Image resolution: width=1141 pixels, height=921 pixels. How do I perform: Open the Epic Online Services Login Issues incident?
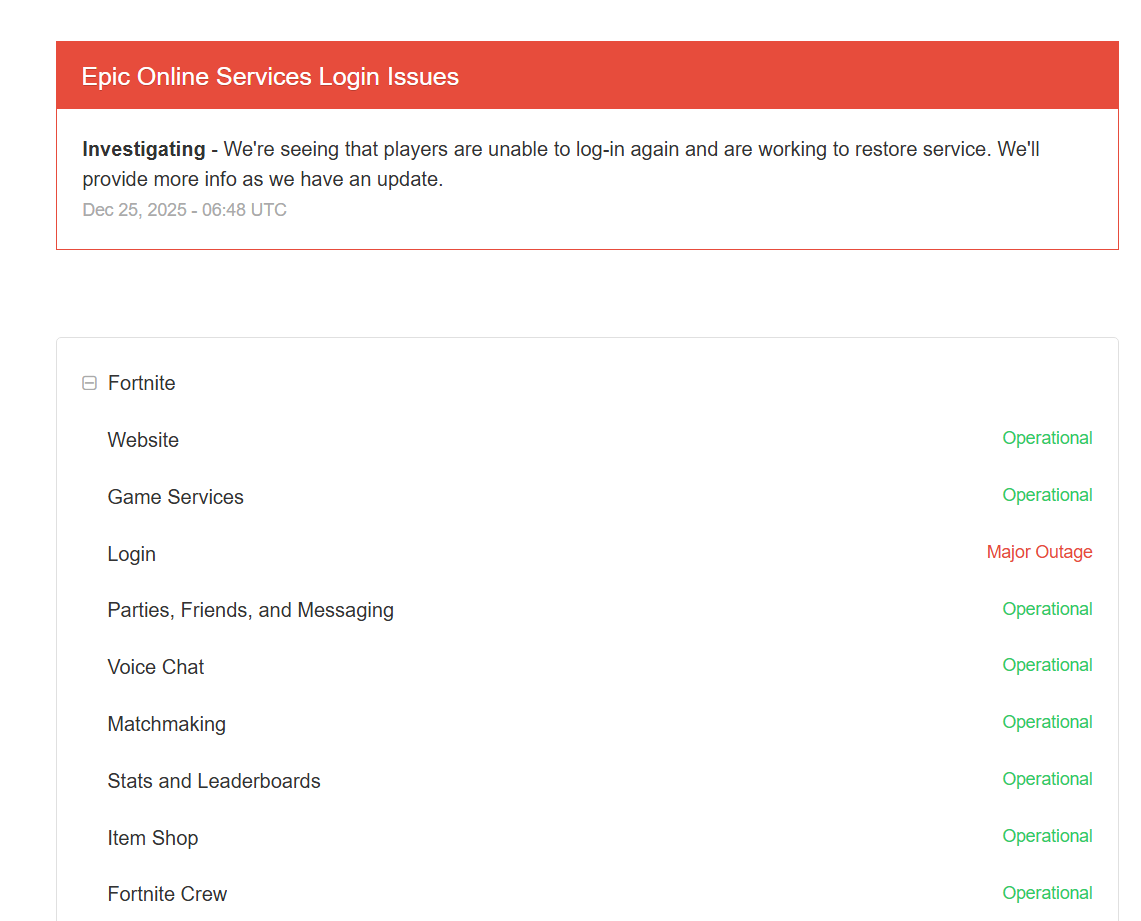270,76
